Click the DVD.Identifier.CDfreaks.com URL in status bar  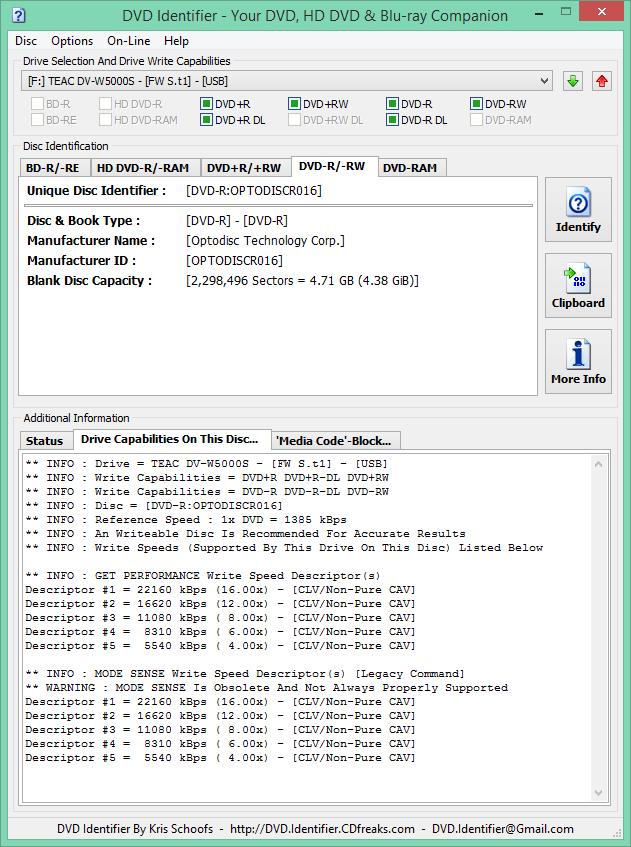(x=322, y=829)
